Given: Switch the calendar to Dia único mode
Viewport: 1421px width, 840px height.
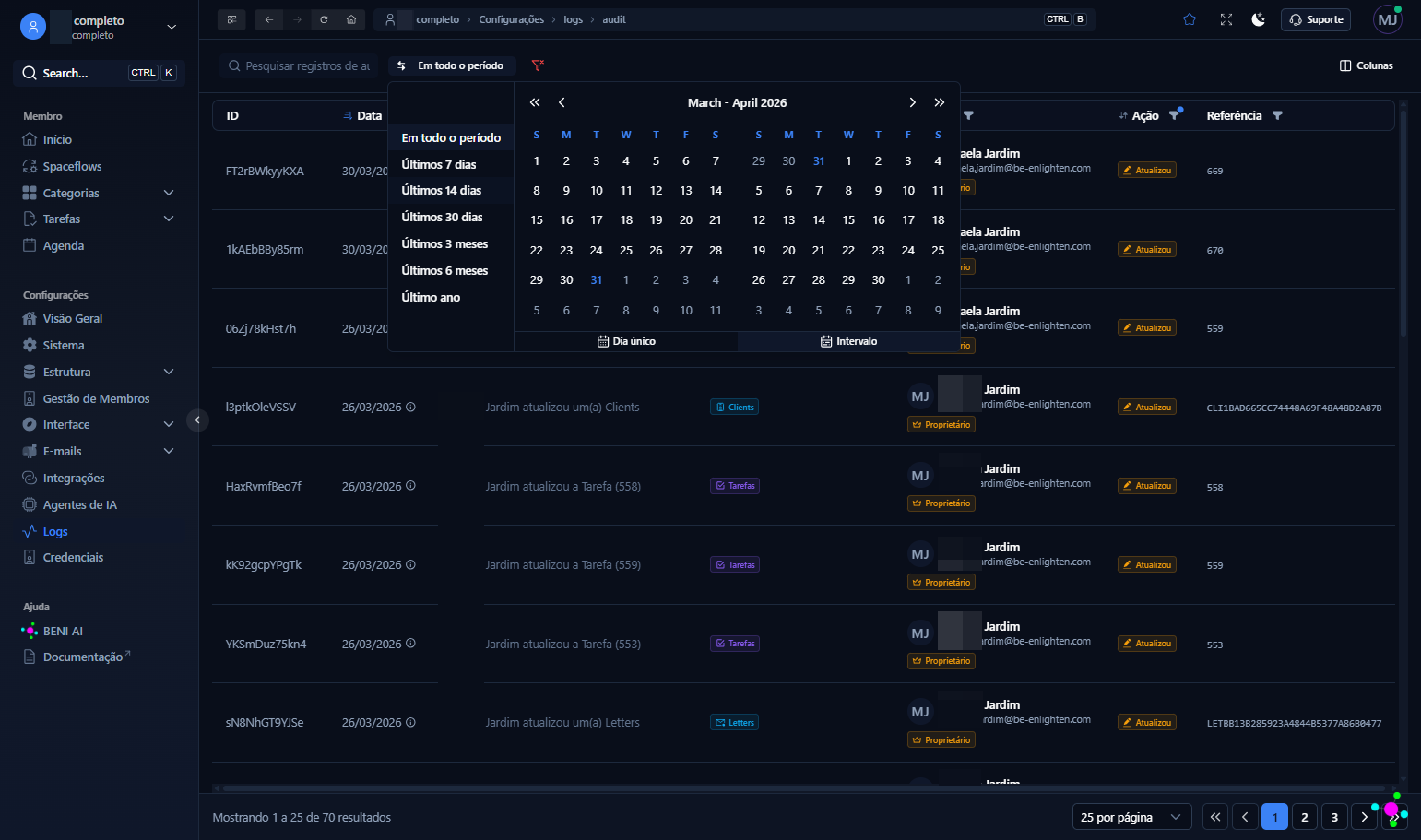Looking at the screenshot, I should tap(625, 340).
